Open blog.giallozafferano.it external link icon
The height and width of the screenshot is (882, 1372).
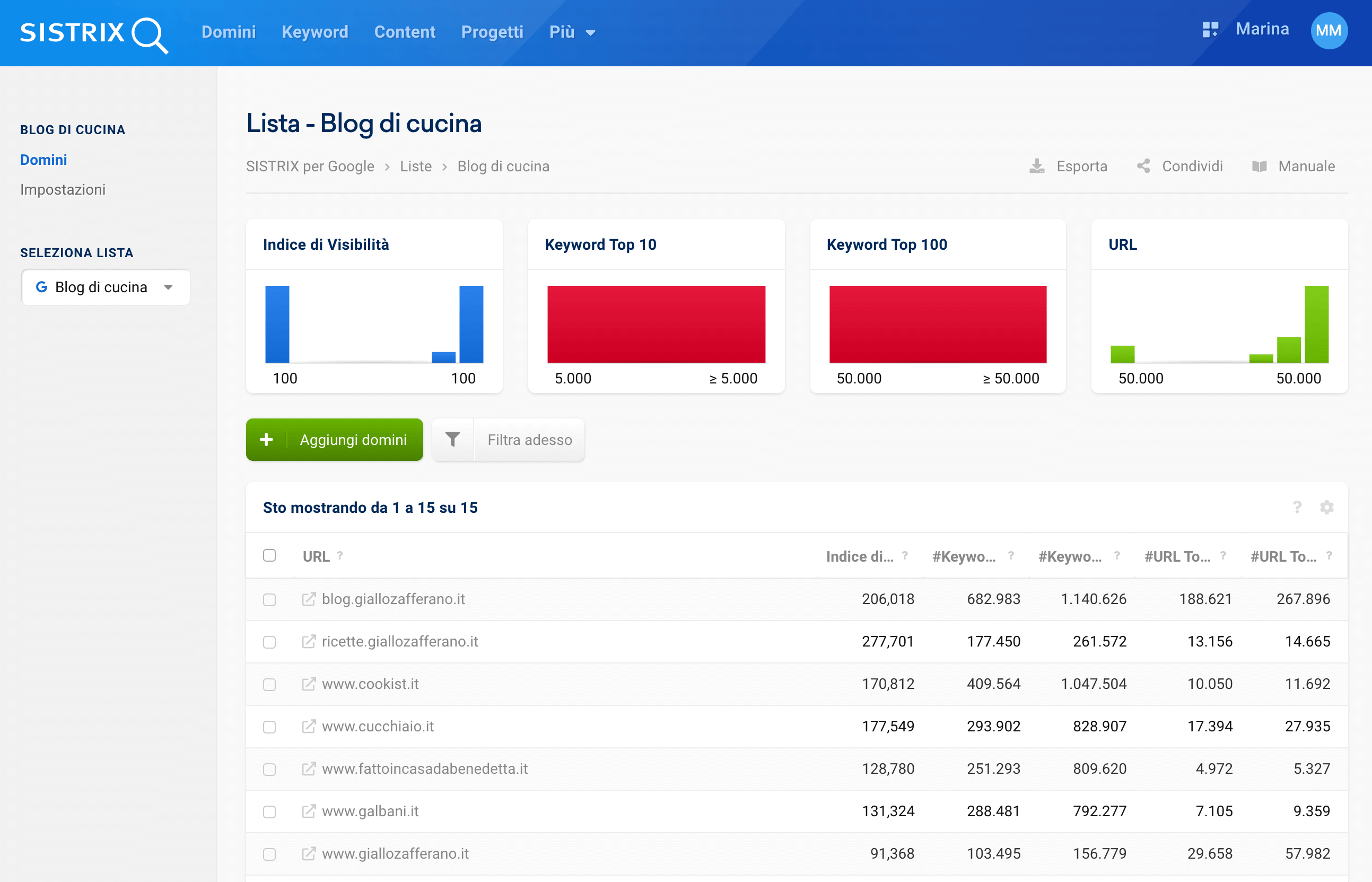point(309,599)
